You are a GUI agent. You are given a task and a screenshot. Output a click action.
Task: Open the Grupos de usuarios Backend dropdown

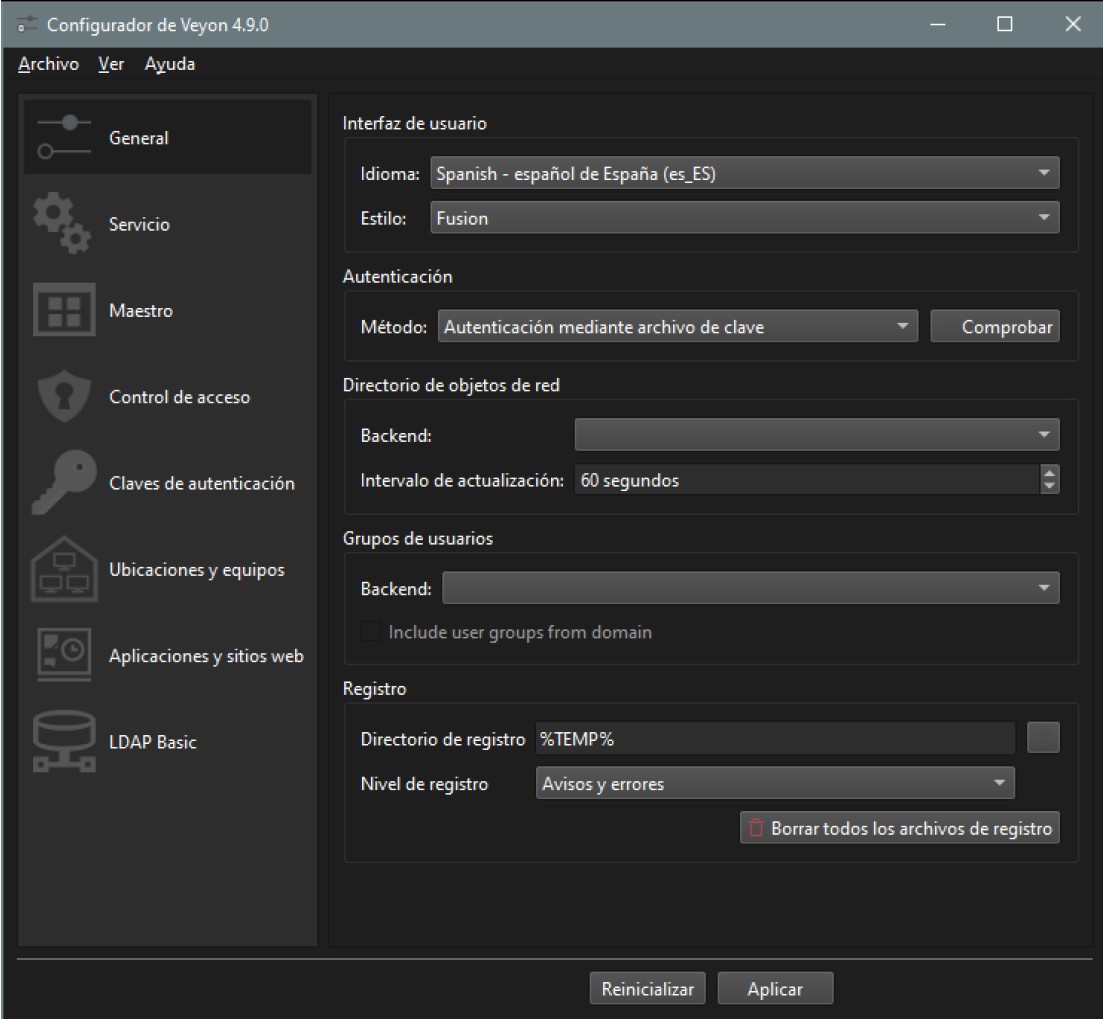tap(751, 588)
